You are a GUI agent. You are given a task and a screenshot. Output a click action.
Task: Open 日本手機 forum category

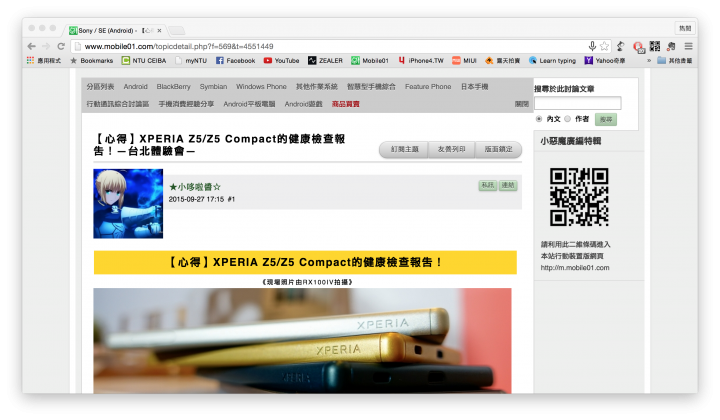click(x=474, y=86)
